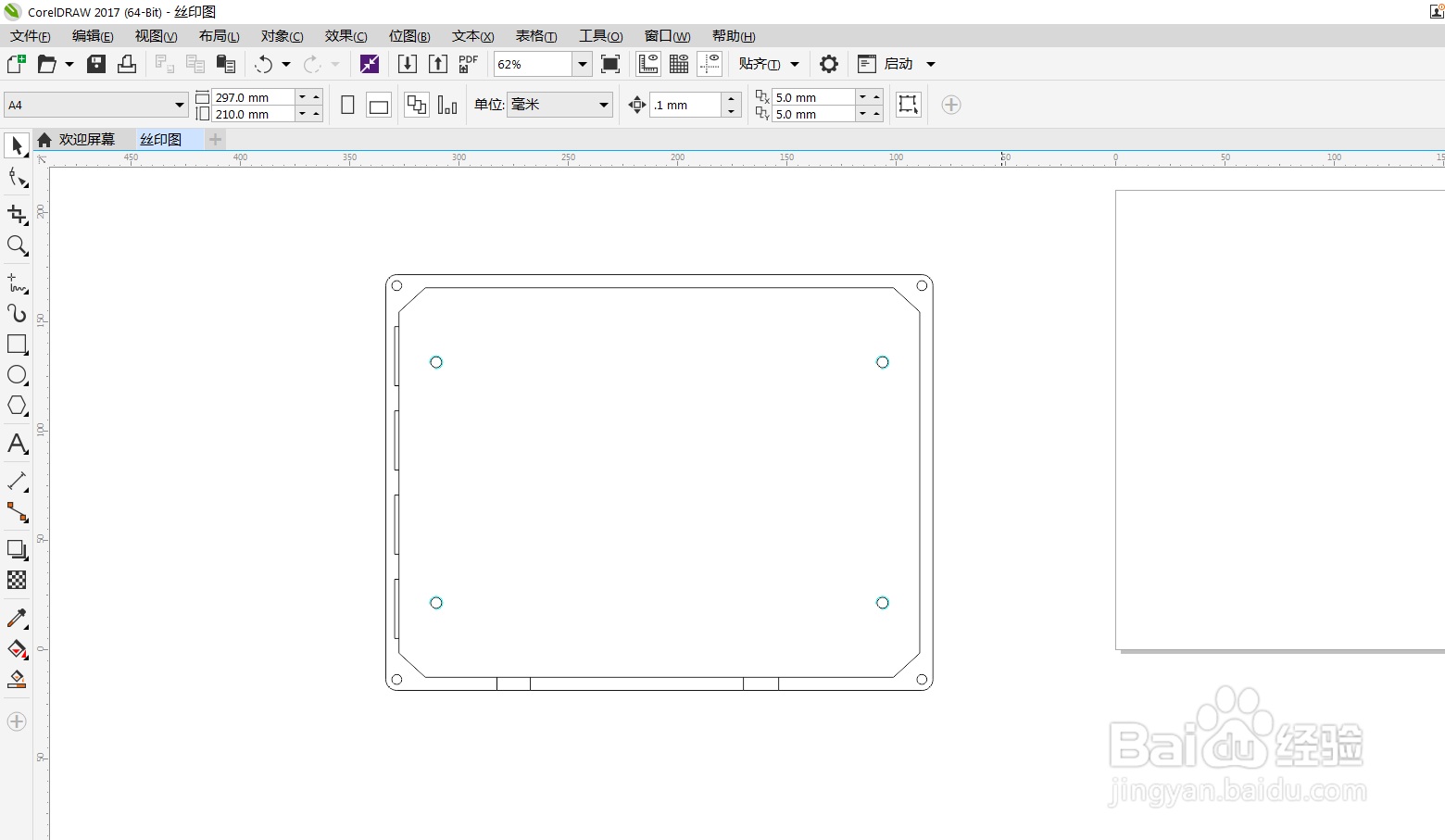Open the 编辑 menu
This screenshot has height=840, width=1445.
[x=93, y=36]
